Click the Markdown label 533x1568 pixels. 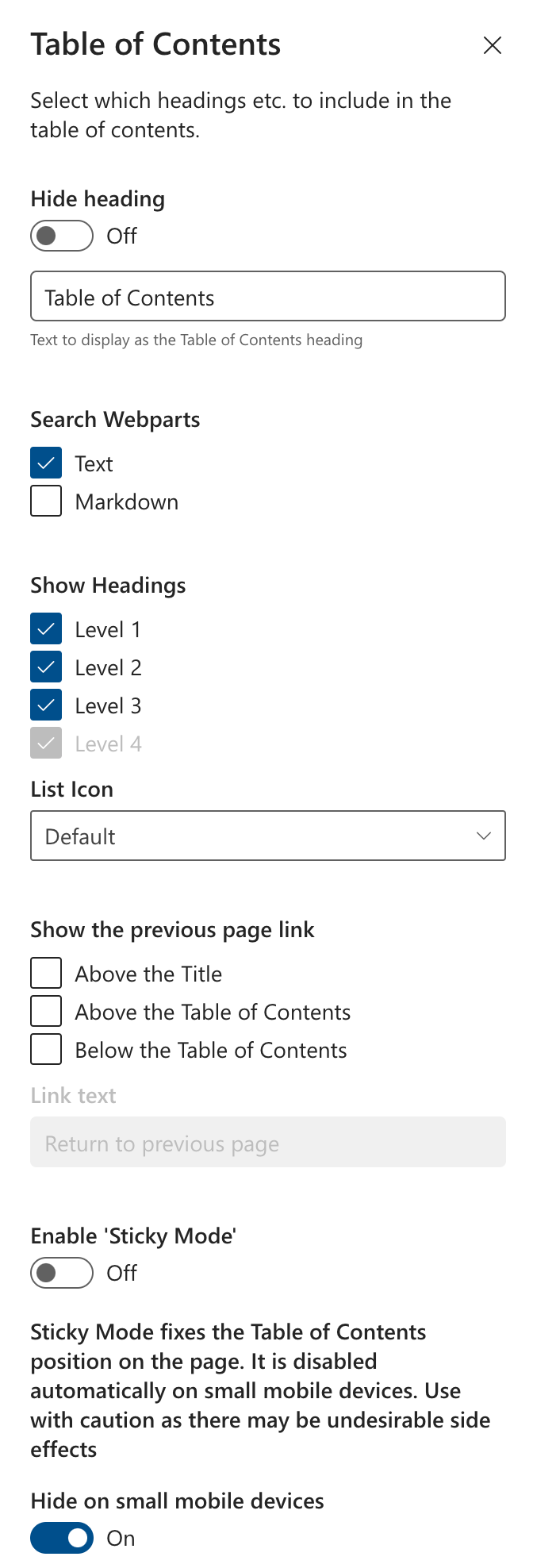coord(127,502)
